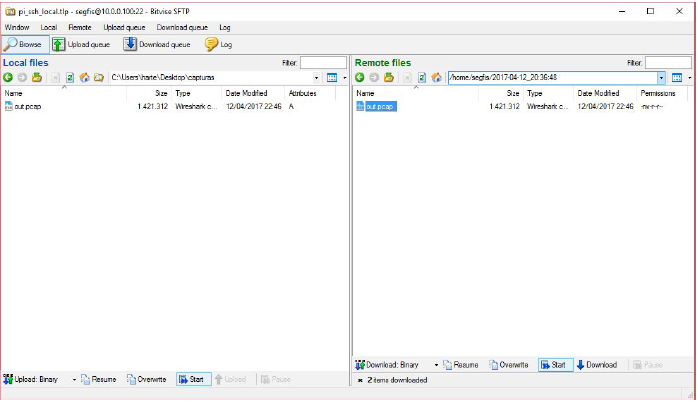
Task: Open the Upload queue toolbar tab
Action: [81, 44]
